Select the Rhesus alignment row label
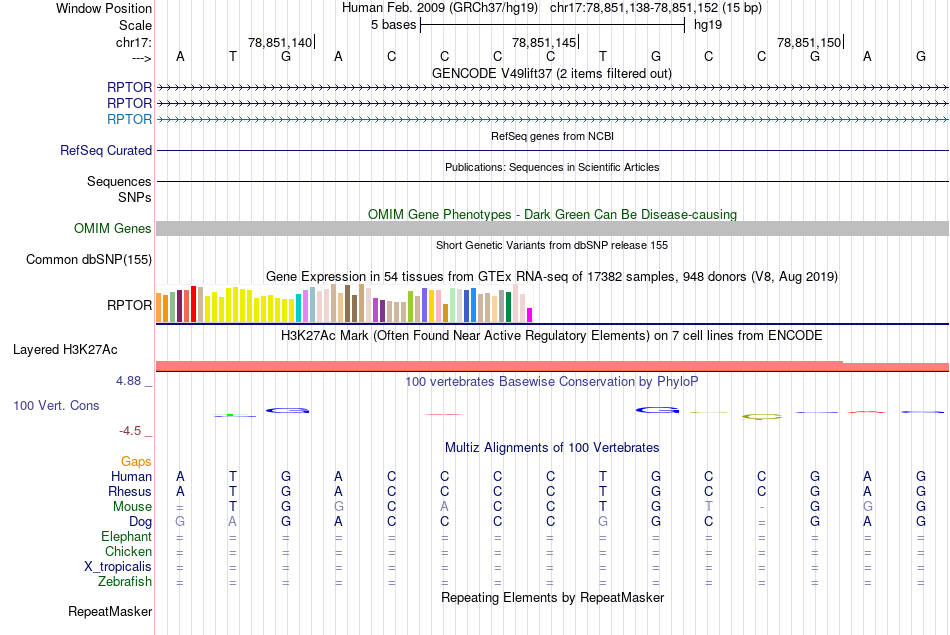This screenshot has width=950, height=635. pos(130,491)
